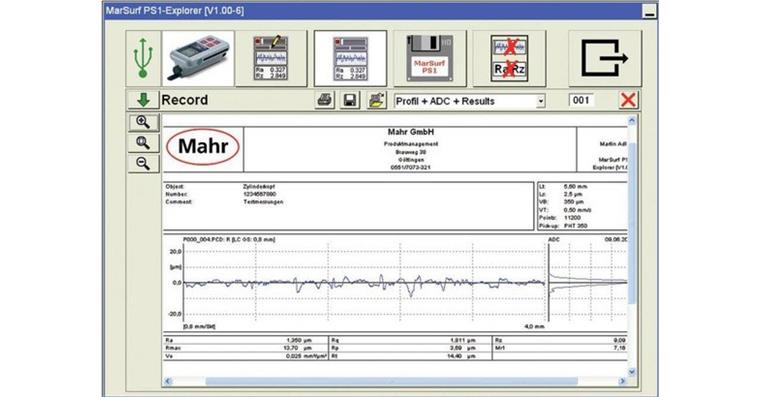Select the view record profile icon
Screen dimensions: 760x397
coord(350,59)
